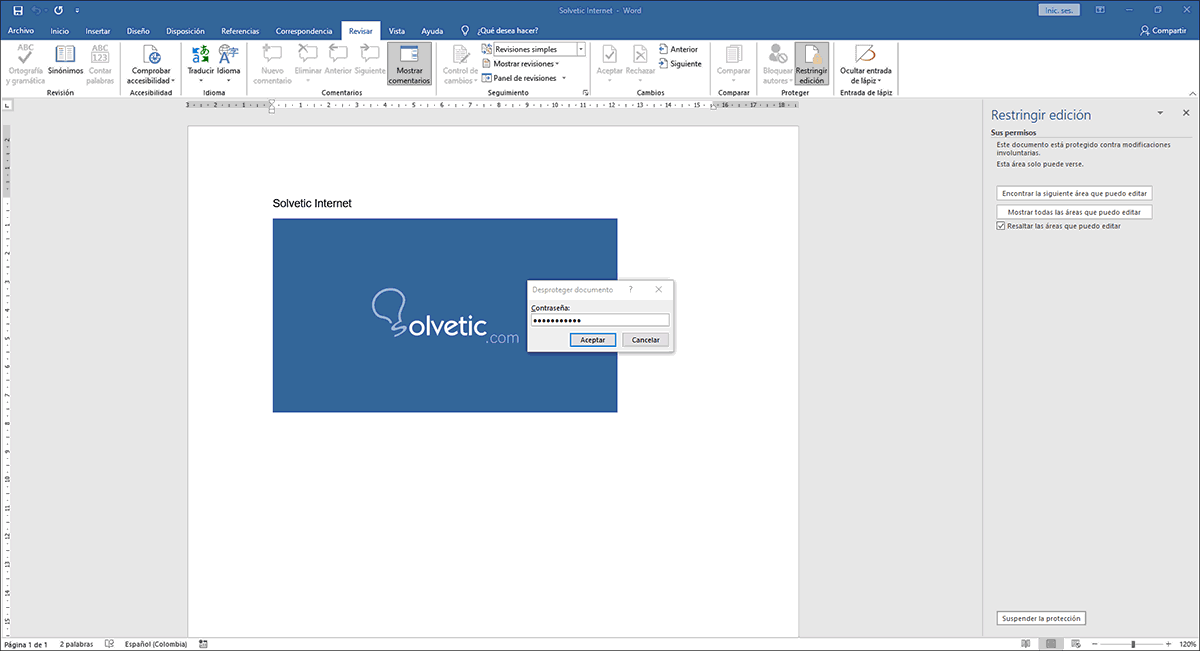Click the 120% zoom level
The height and width of the screenshot is (651, 1200).
click(1186, 645)
